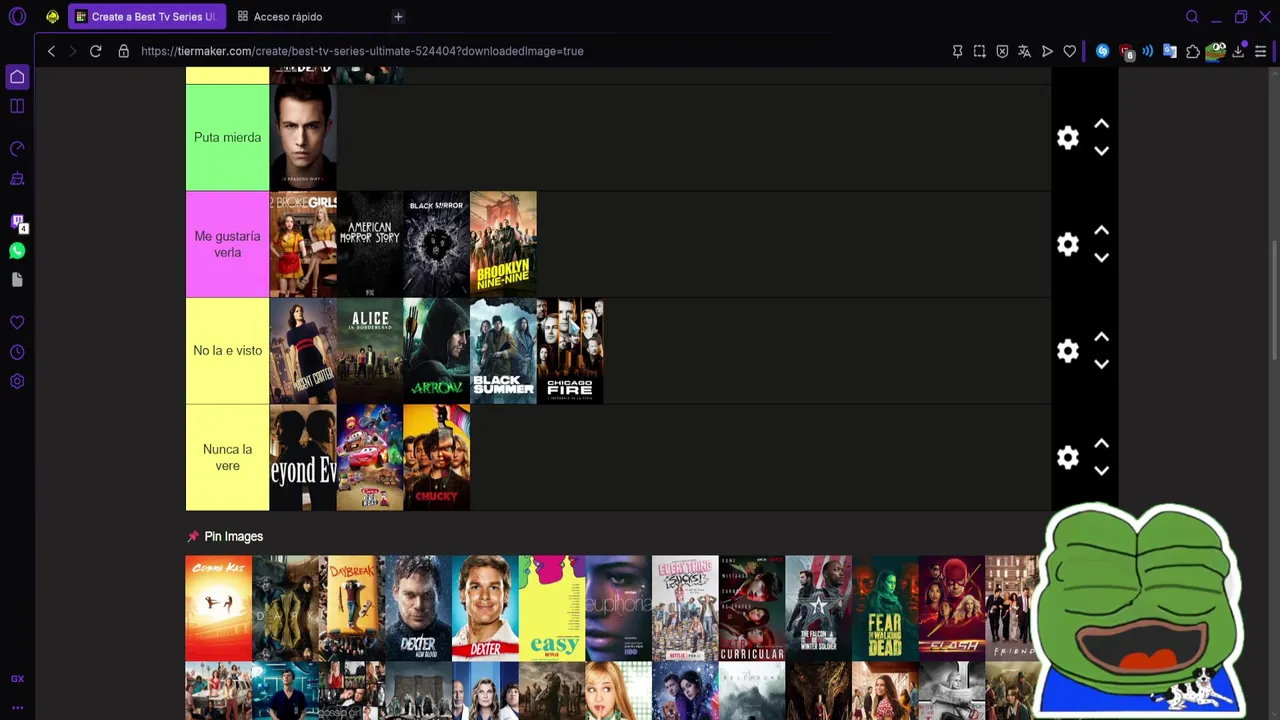The height and width of the screenshot is (720, 1280).
Task: Focus the tiermaker.com address bar
Action: tap(362, 51)
